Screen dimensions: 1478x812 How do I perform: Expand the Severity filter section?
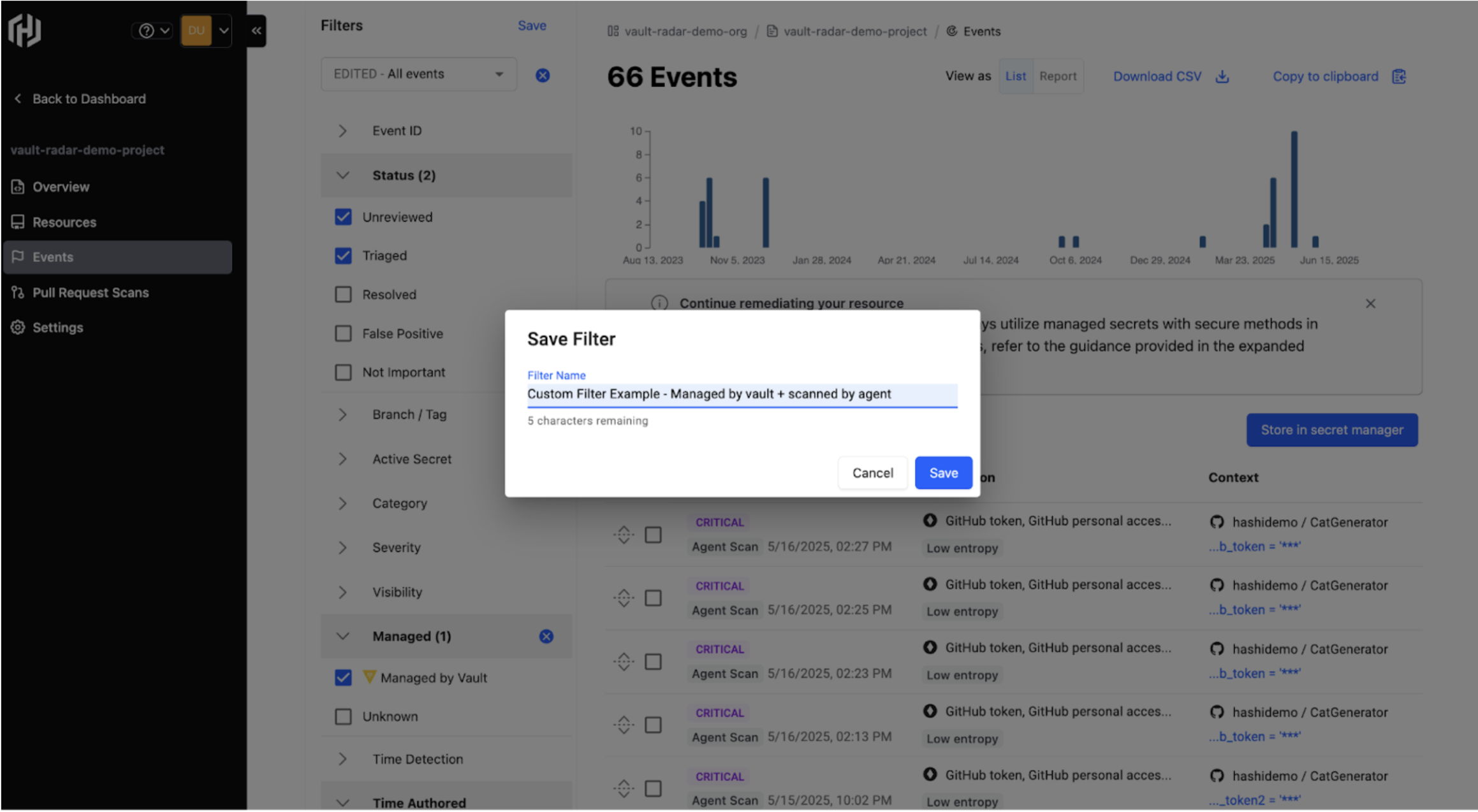pyautogui.click(x=342, y=547)
